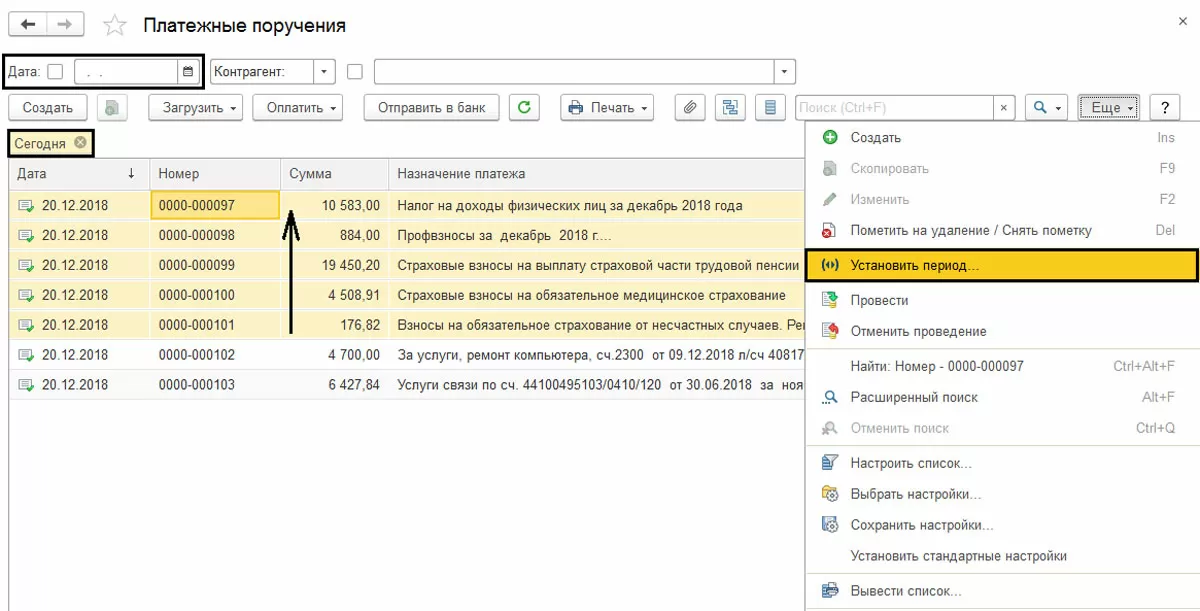Image resolution: width=1200 pixels, height=611 pixels.
Task: Choose Установить стандартные настройки
Action: (1002, 556)
